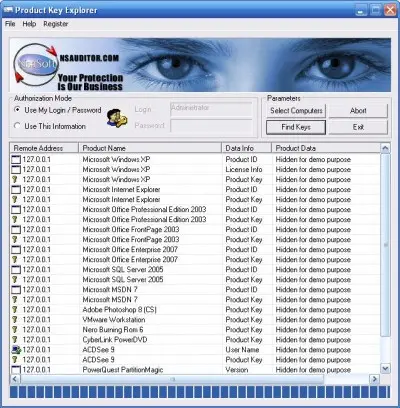Click the NSAuditor logo in the banner
Viewport: 400px width, 408px height.
[36, 63]
